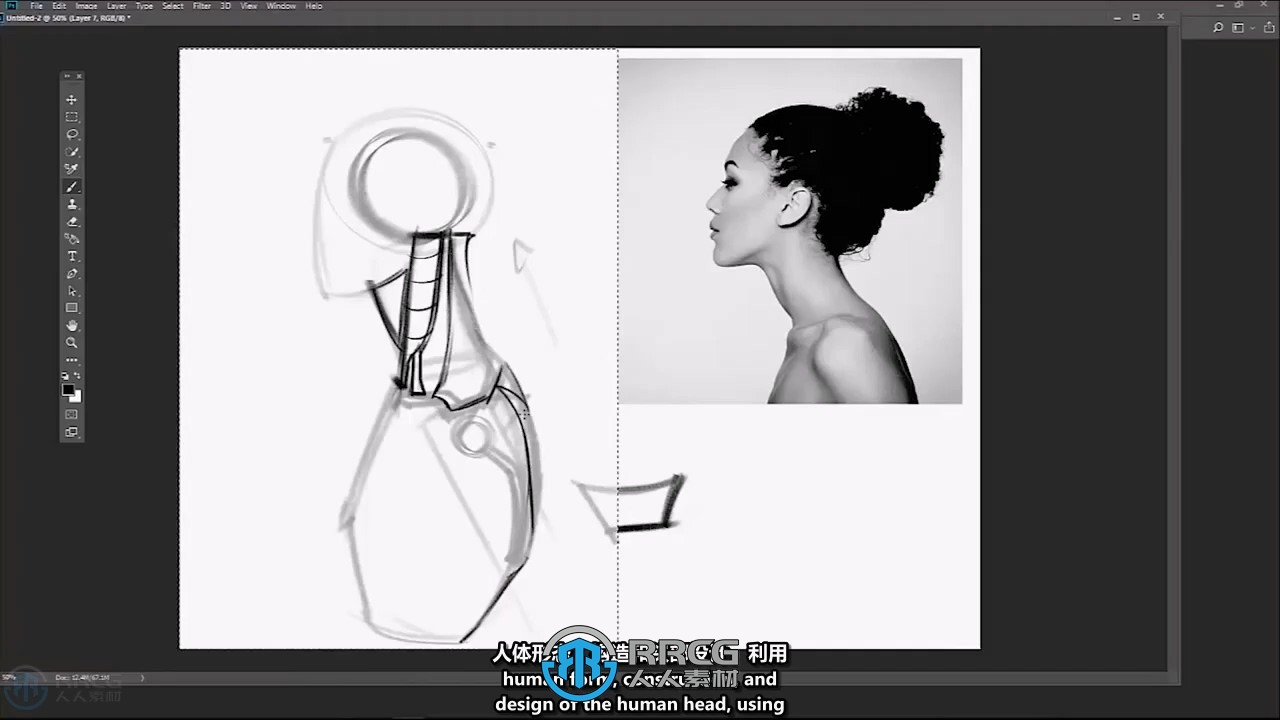
Task: Open the Image menu
Action: coord(87,6)
